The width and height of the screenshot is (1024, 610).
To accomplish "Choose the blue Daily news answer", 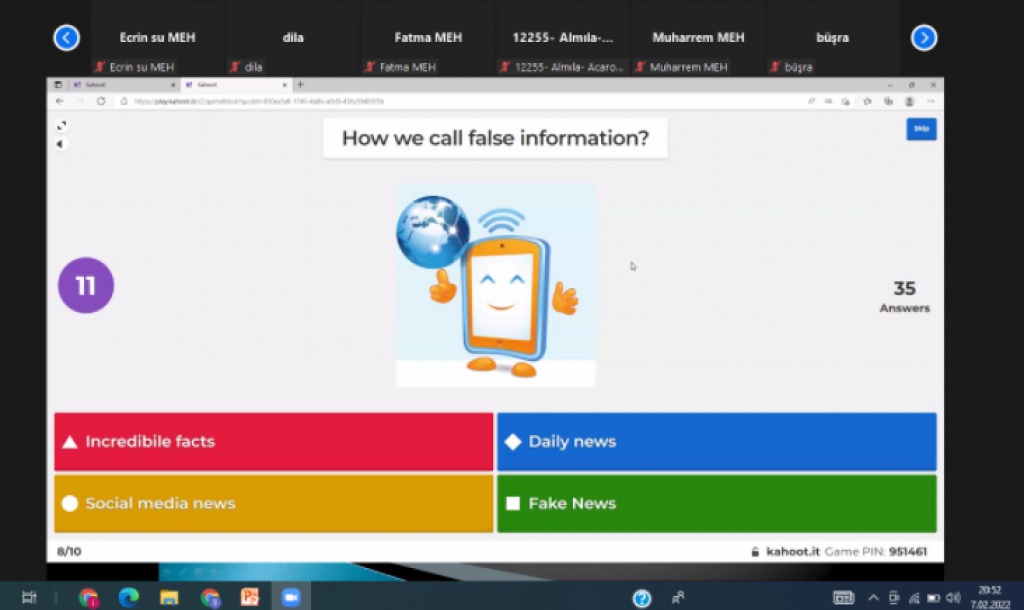I will [716, 442].
